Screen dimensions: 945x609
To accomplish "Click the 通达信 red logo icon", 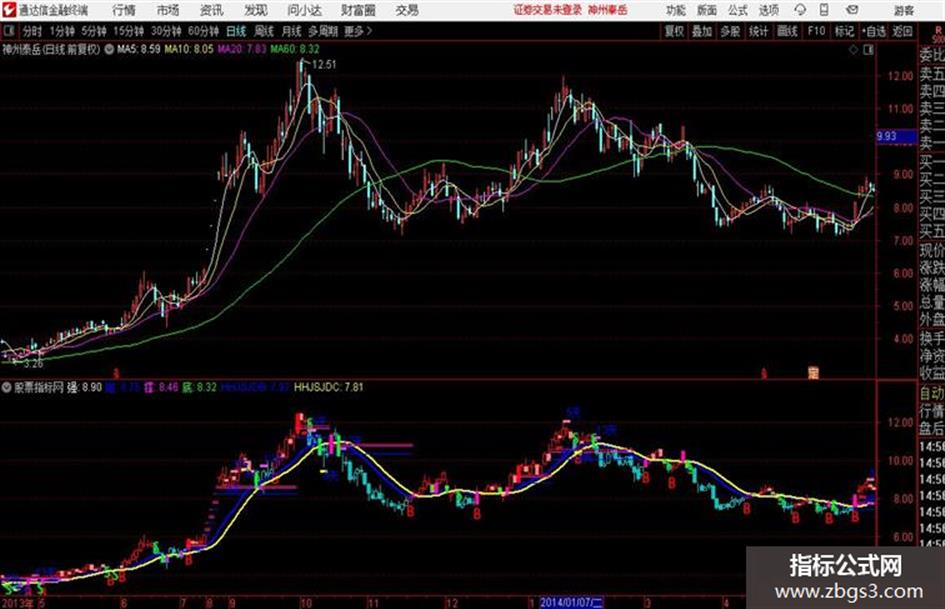I will click(9, 10).
